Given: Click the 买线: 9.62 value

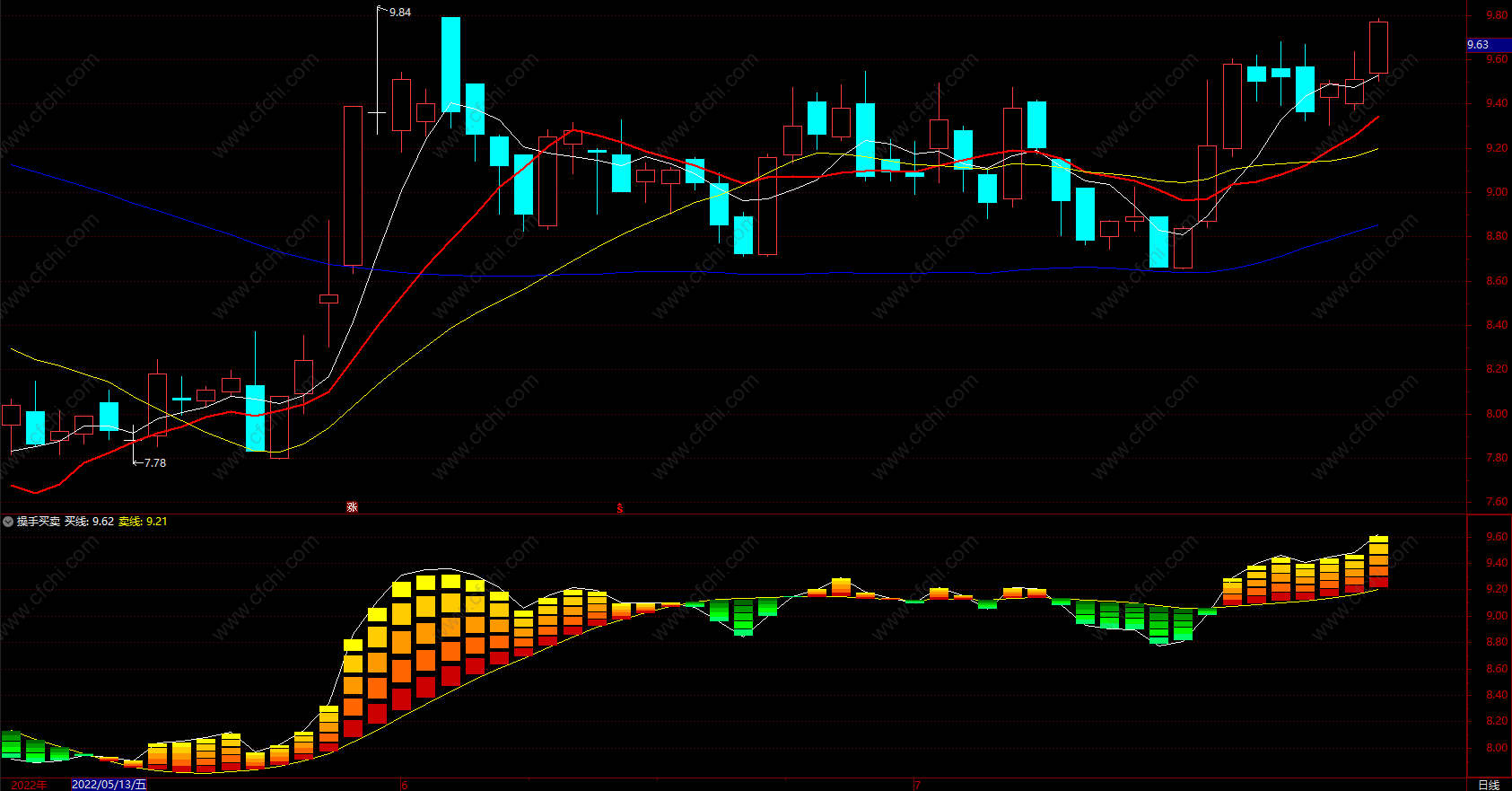Looking at the screenshot, I should [89, 522].
